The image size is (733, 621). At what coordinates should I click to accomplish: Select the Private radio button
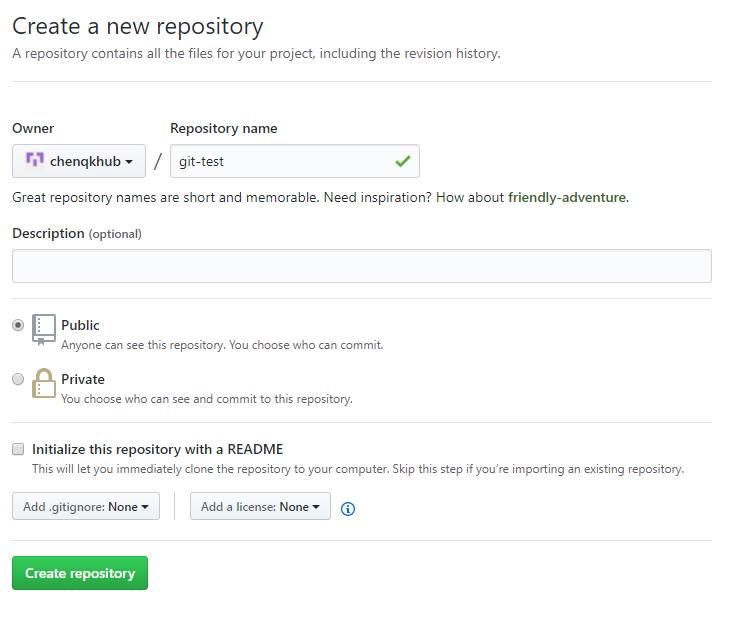(x=18, y=379)
